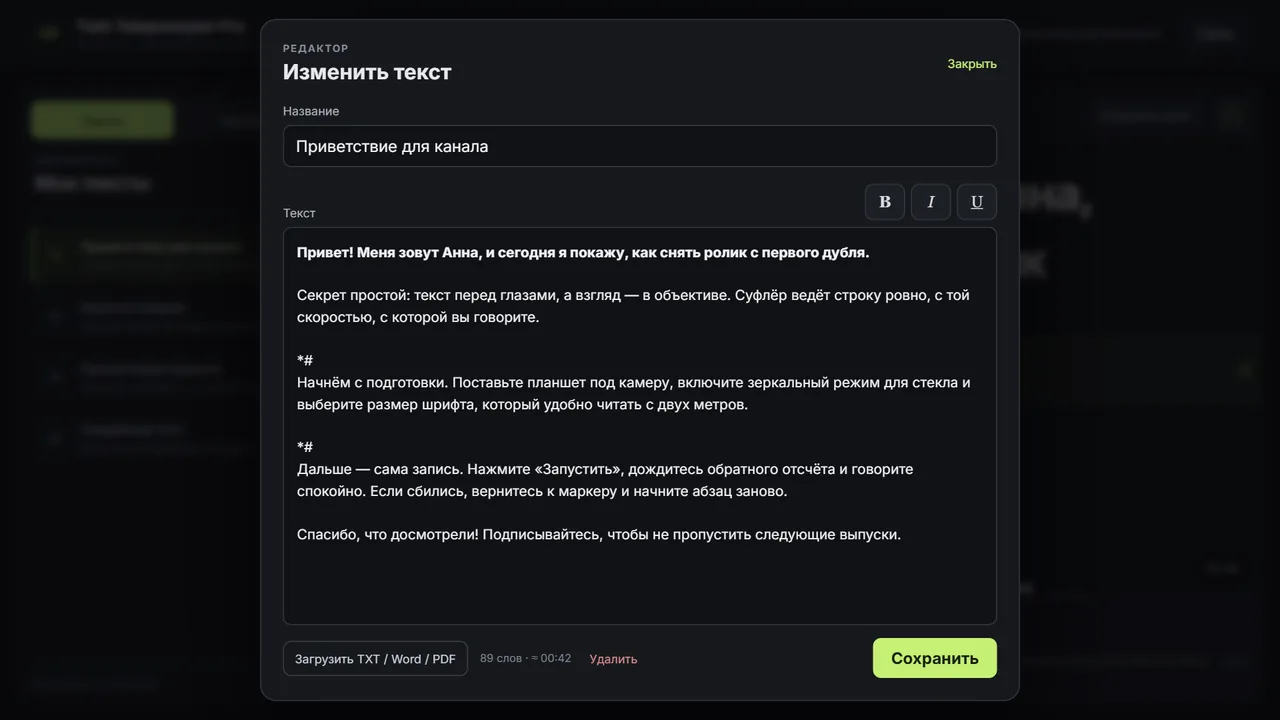Click the paragraph starting 'Секрет простой'
Viewport: 1280px width, 720px height.
tap(633, 306)
